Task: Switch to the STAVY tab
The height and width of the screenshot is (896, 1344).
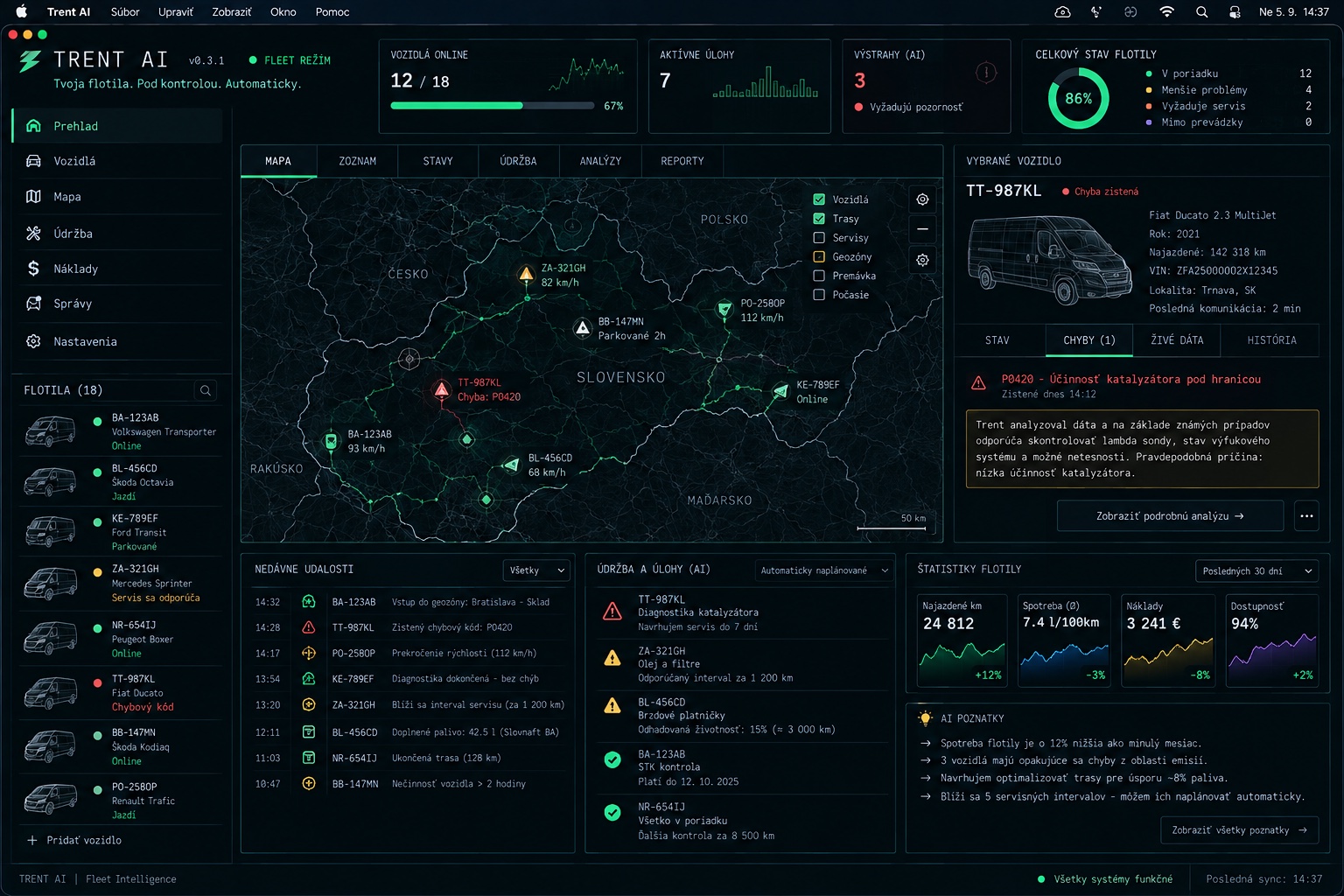Action: (437, 161)
